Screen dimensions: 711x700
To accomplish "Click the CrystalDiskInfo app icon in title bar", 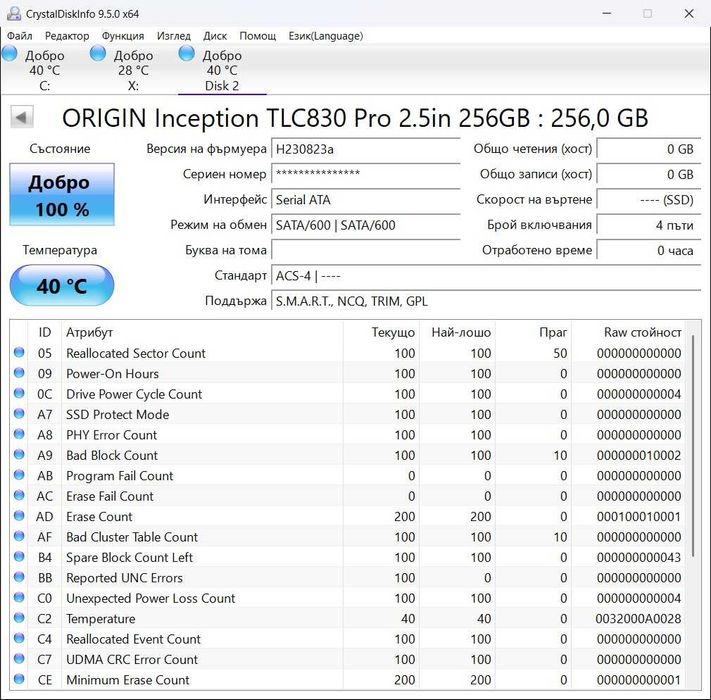I will point(14,14).
